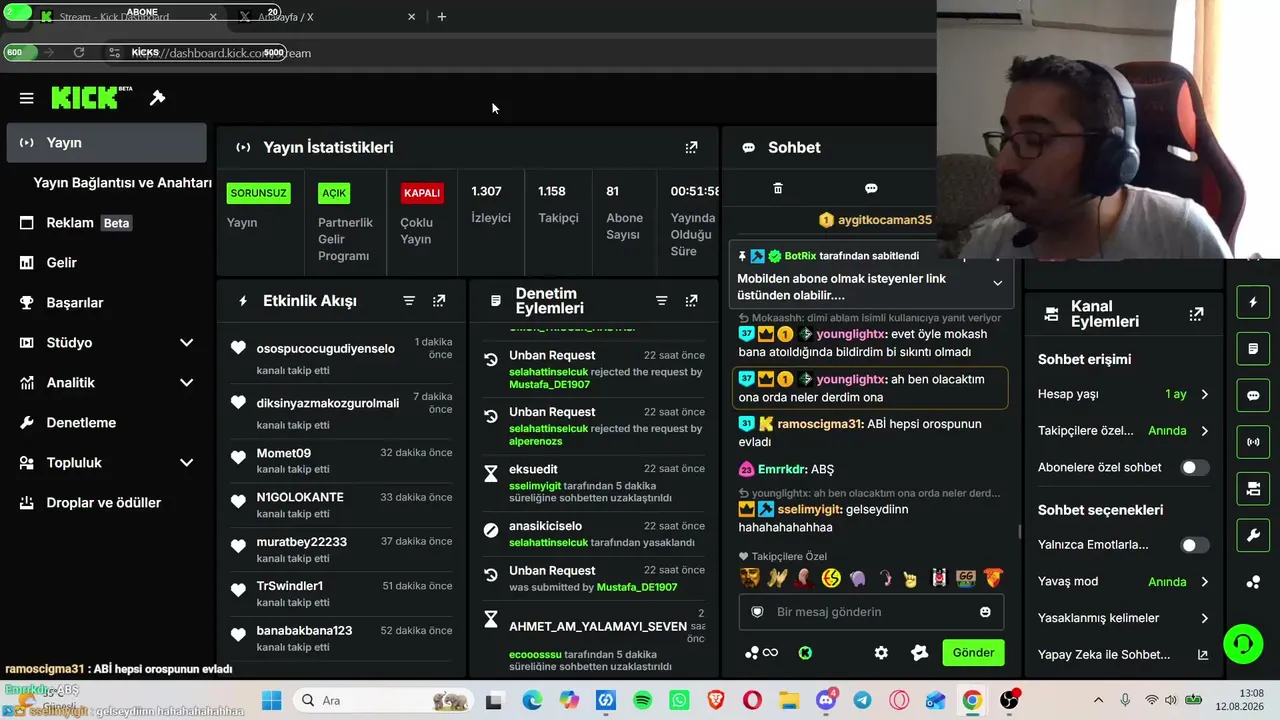Open the Gelir sidebar item
The height and width of the screenshot is (720, 1280).
(x=106, y=263)
